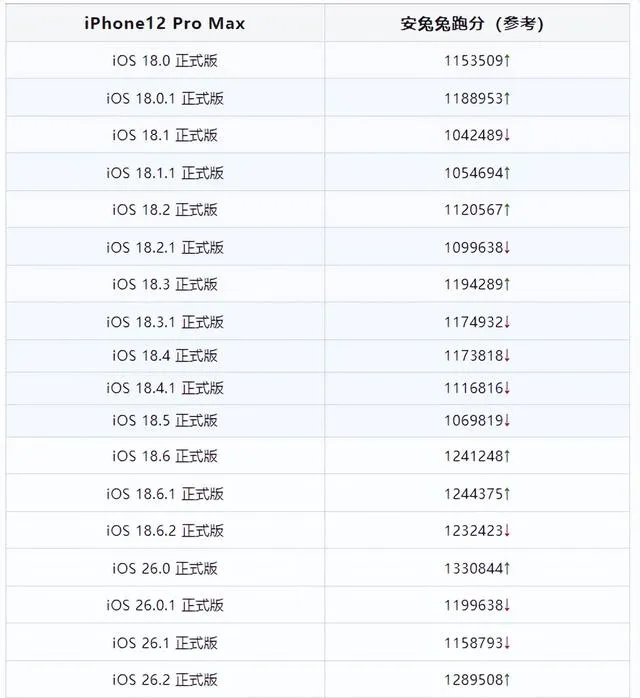Select the iOS 18.0 正式版 row
Image resolution: width=640 pixels, height=698 pixels.
(x=318, y=60)
